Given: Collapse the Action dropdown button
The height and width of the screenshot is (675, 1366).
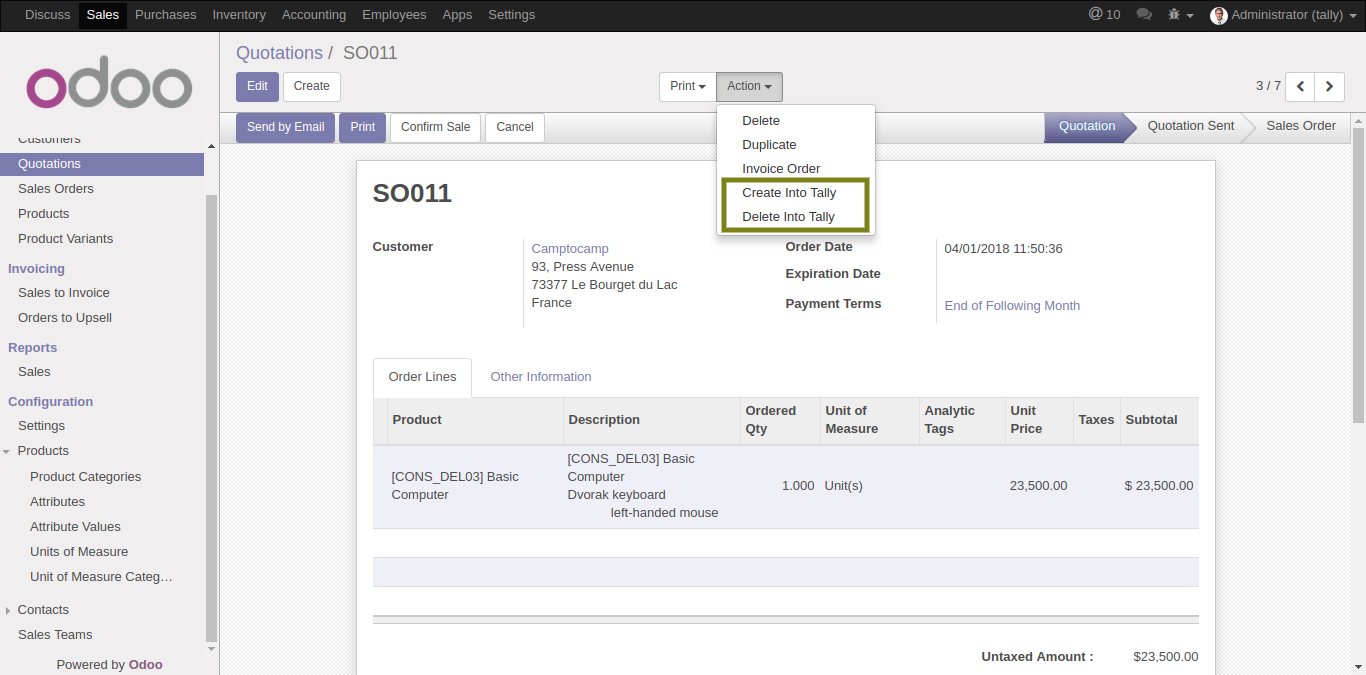Looking at the screenshot, I should tap(749, 87).
